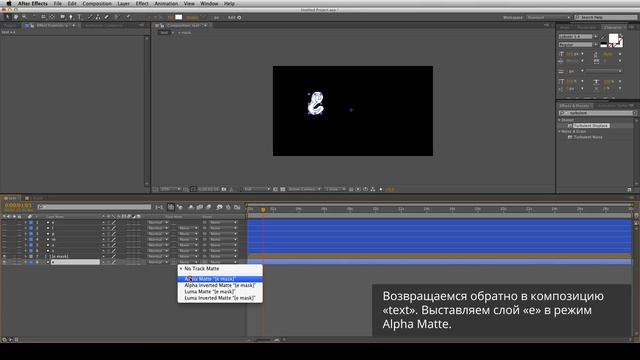
Task: Collapse the Distort effects category
Action: pos(560,120)
